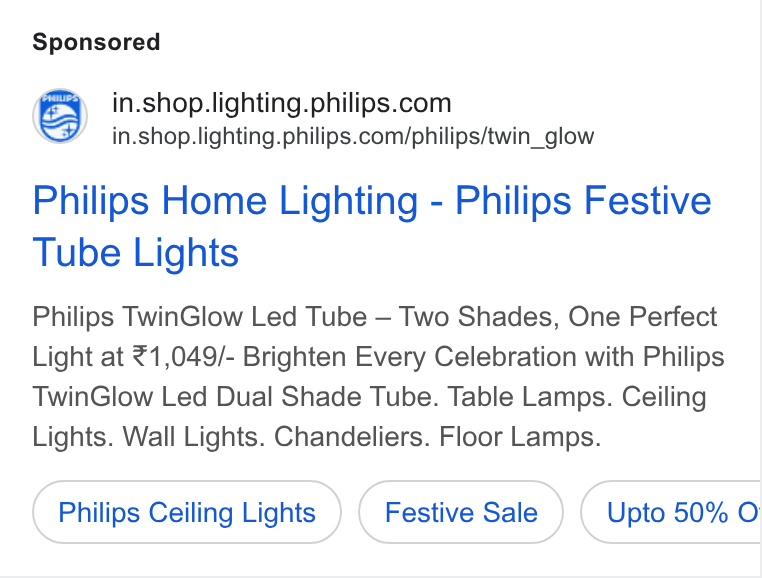Click the Sponsored label
This screenshot has width=762, height=578.
point(96,42)
